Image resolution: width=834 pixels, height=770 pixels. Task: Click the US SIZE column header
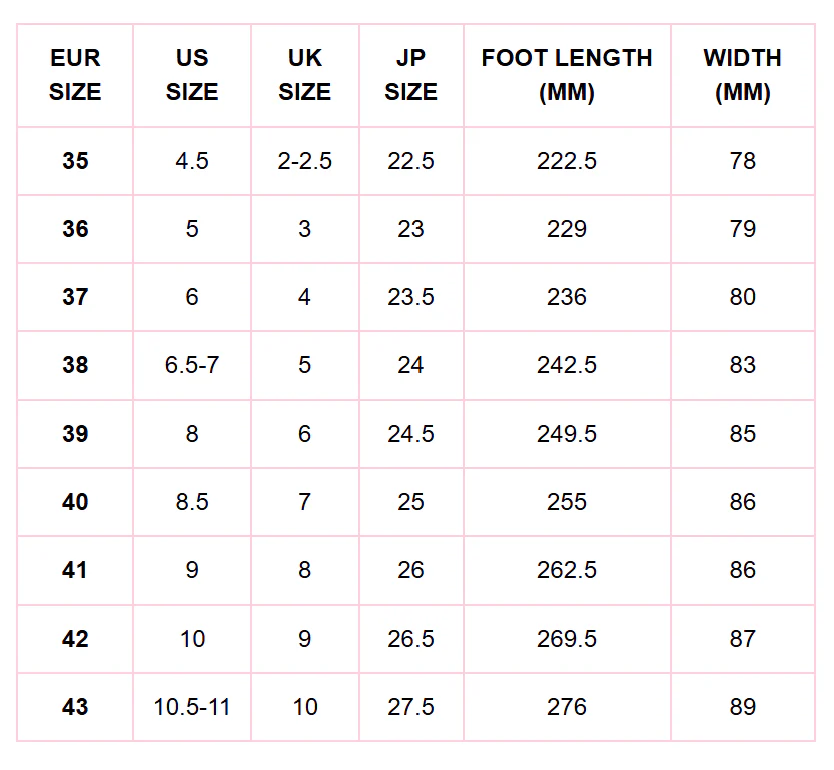[x=192, y=75]
